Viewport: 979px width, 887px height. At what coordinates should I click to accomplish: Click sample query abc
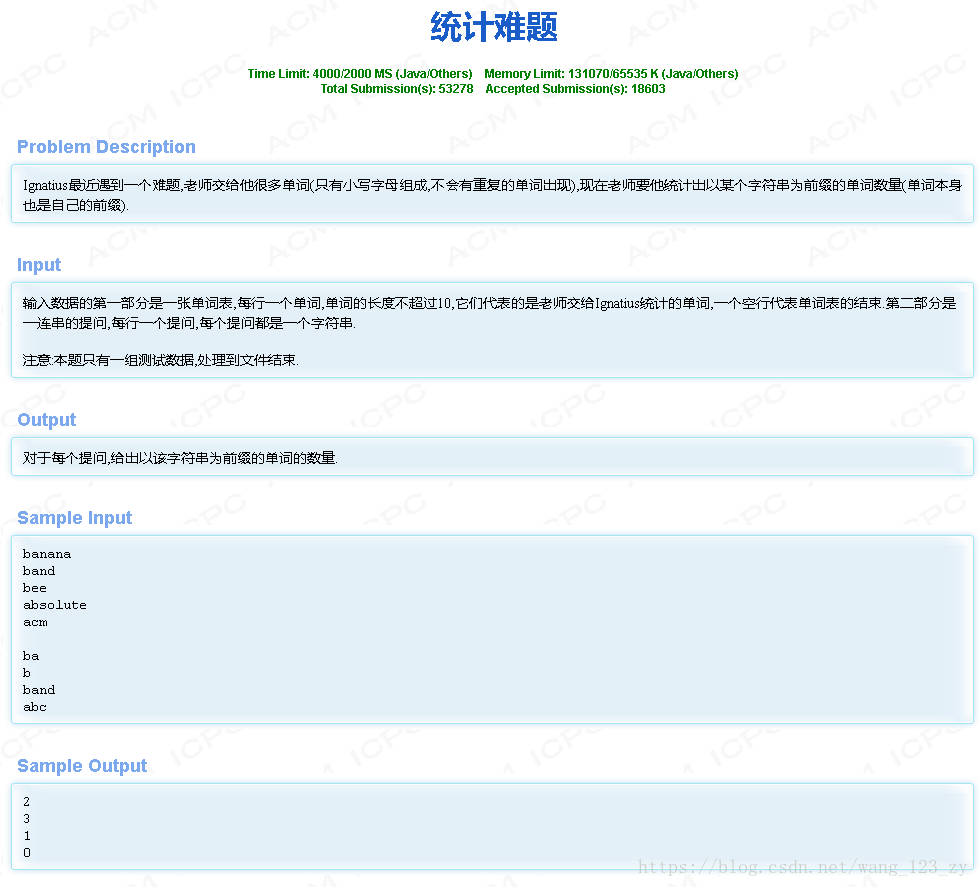pos(34,707)
